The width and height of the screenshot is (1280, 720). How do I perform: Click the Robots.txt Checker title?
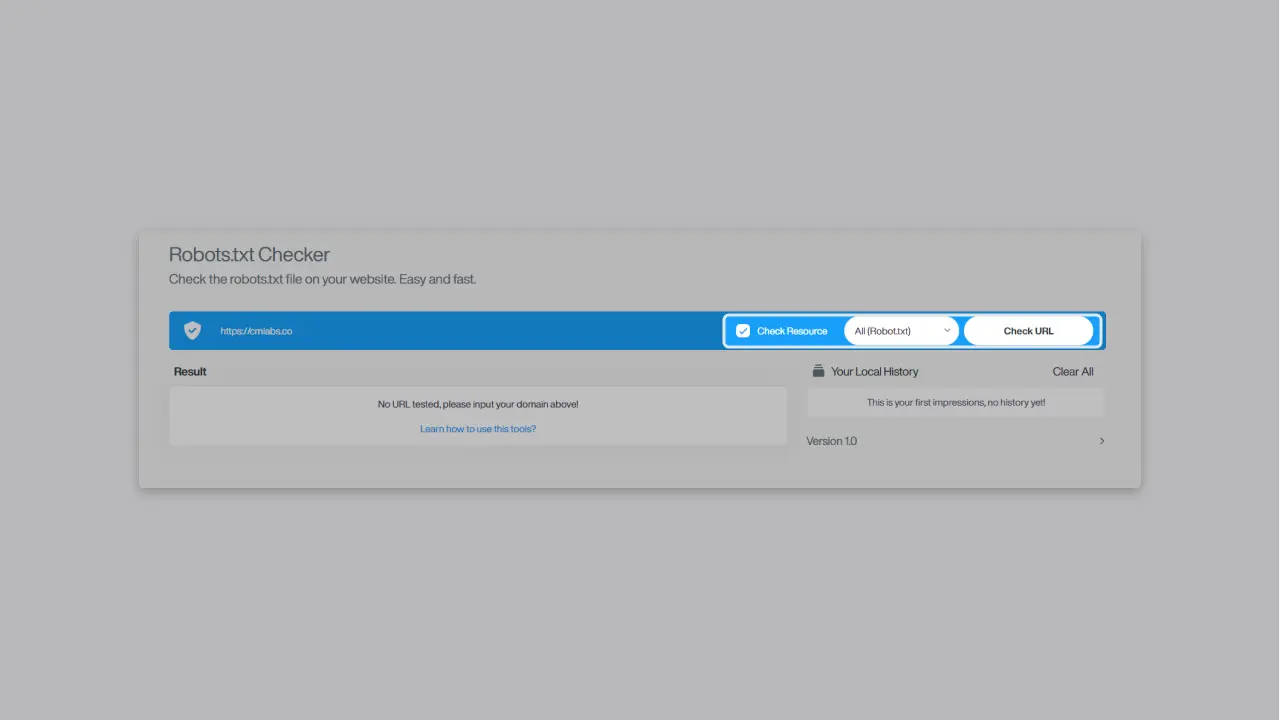tap(249, 255)
